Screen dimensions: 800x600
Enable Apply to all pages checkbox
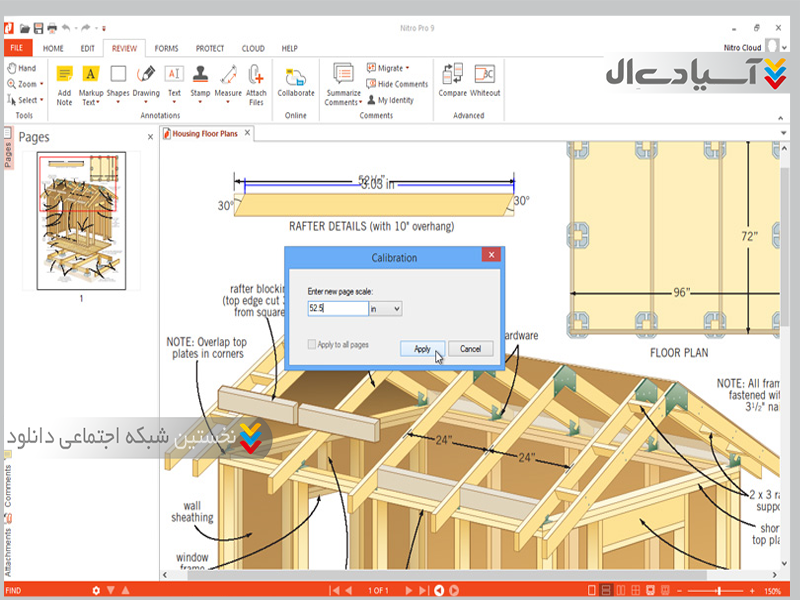[x=313, y=345]
